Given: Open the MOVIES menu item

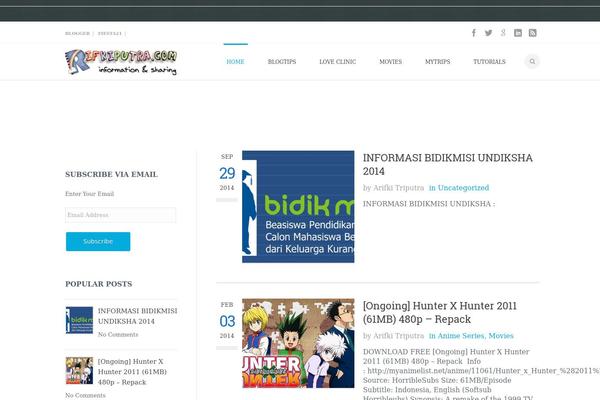Looking at the screenshot, I should point(390,62).
